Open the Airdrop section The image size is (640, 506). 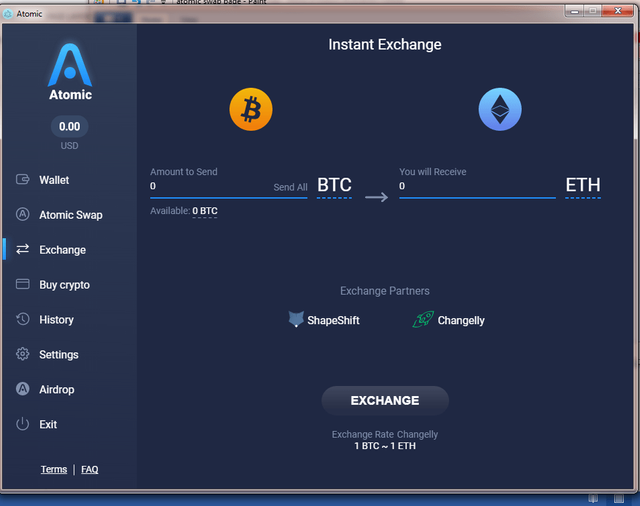point(57,389)
